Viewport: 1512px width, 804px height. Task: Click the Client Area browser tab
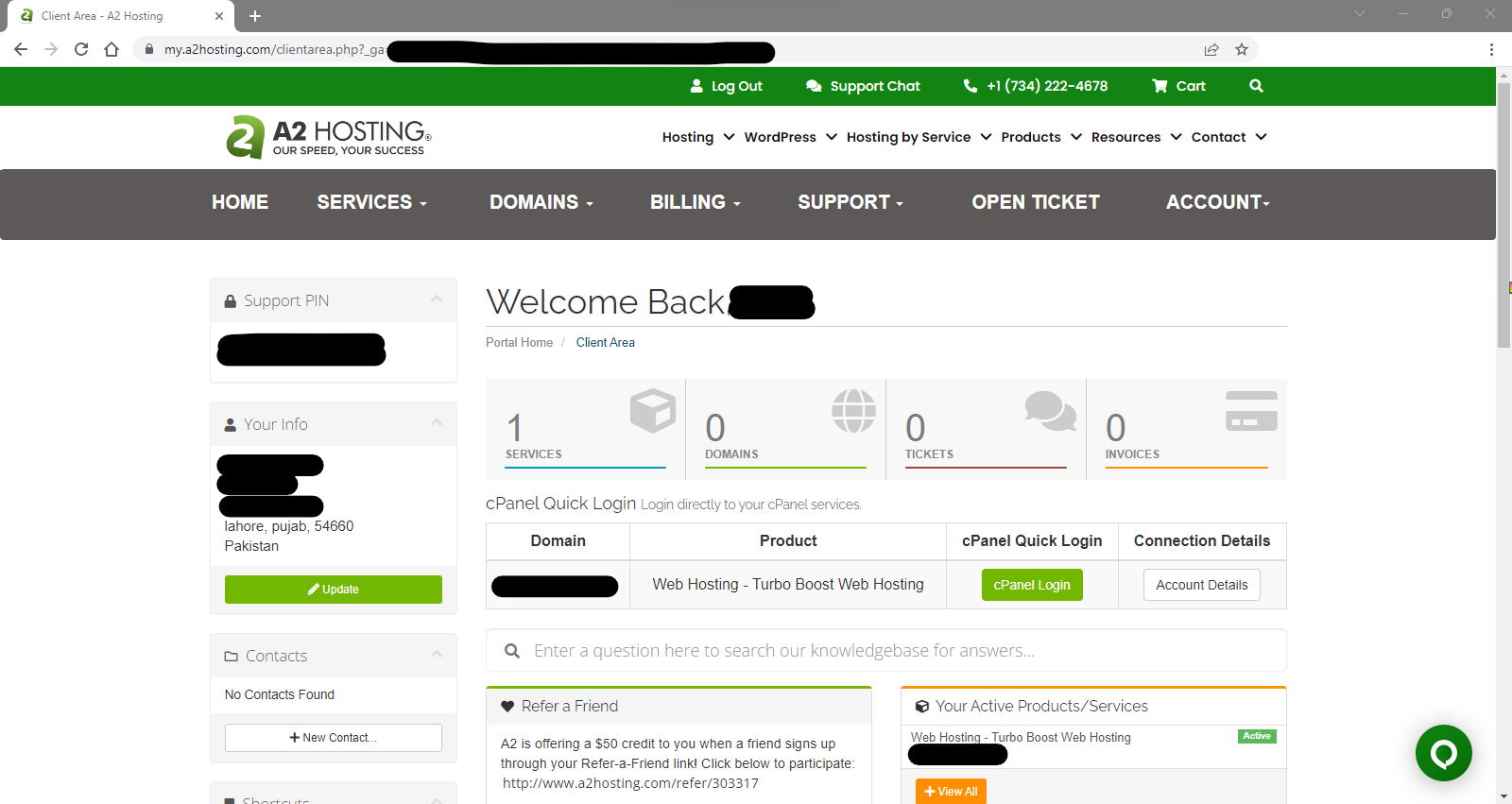pyautogui.click(x=121, y=16)
